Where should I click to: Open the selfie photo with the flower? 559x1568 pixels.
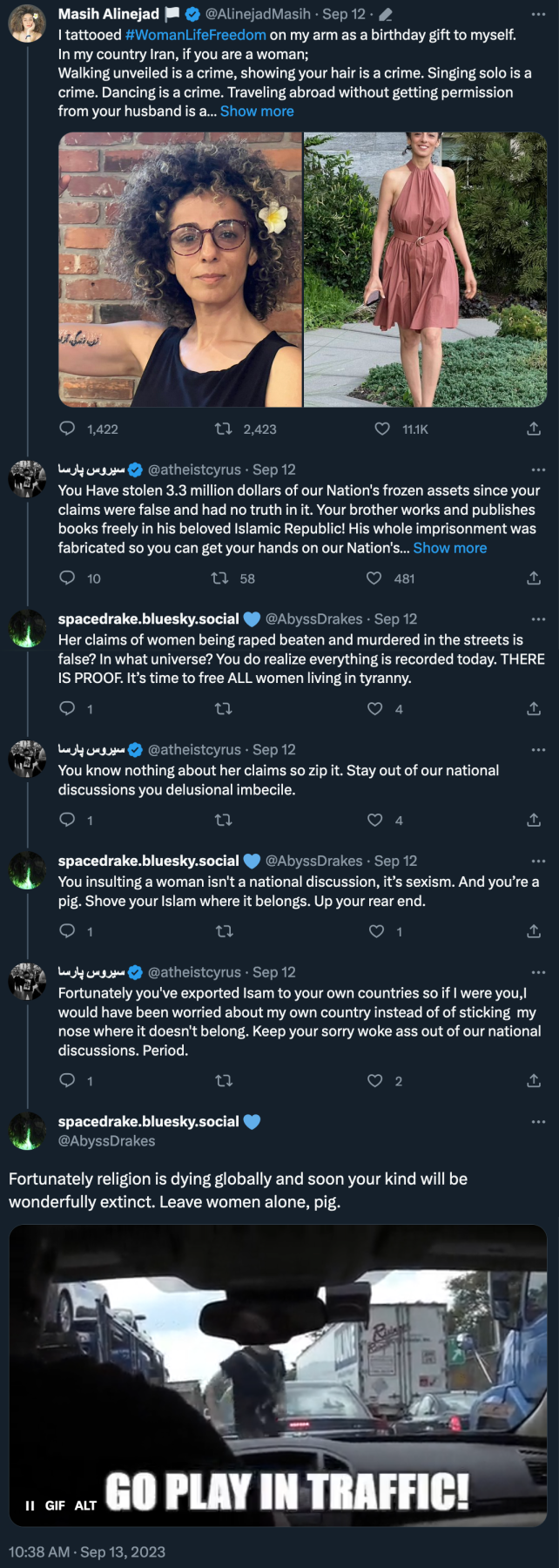point(180,270)
